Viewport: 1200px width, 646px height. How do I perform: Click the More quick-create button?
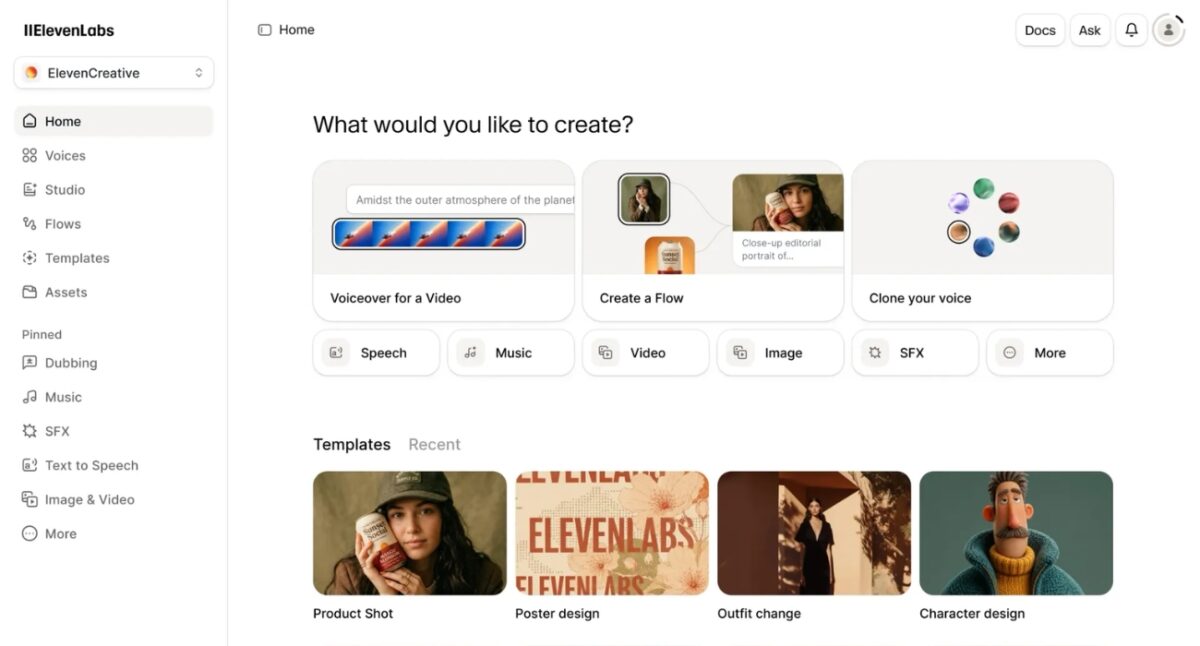(1050, 353)
